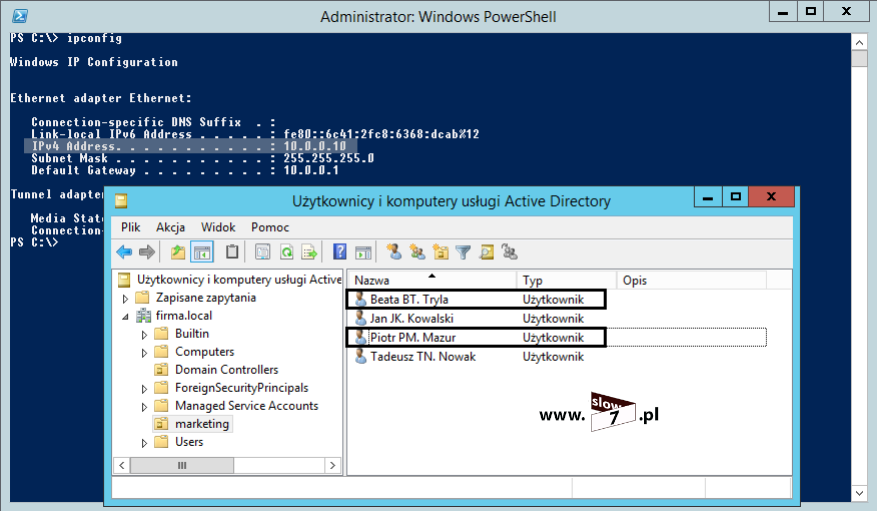Viewport: 877px width, 511px height.
Task: Open the Plik menu
Action: tap(130, 227)
